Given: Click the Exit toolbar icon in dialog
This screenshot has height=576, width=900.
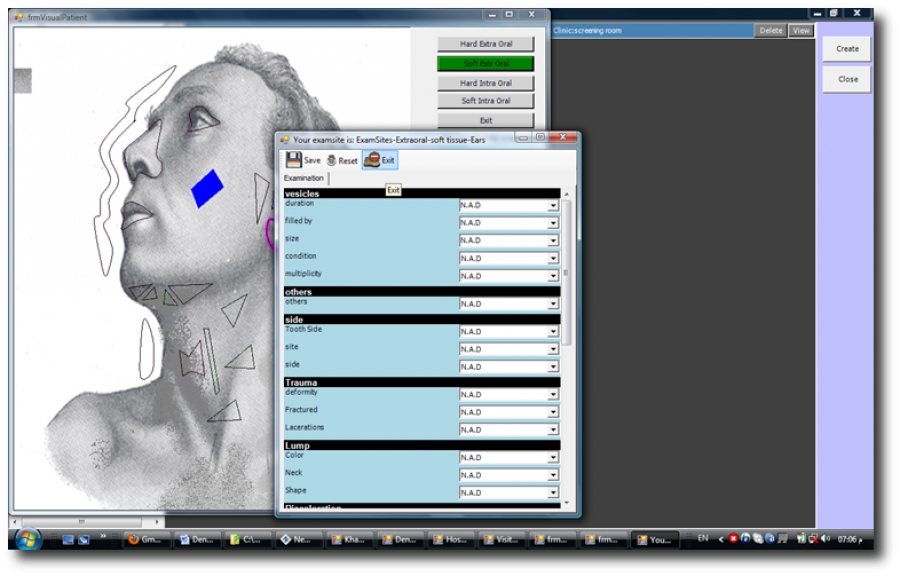Looking at the screenshot, I should (371, 160).
